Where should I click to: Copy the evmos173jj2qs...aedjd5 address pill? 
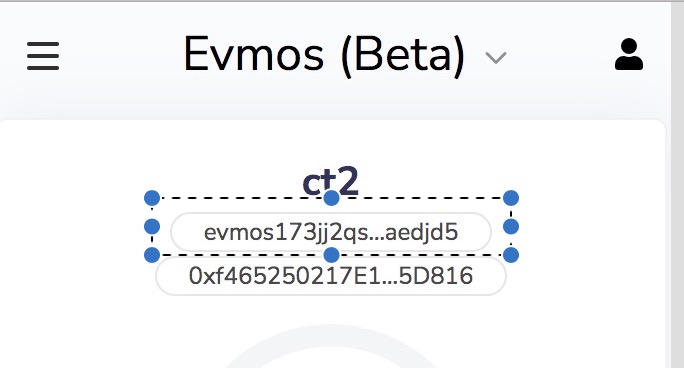[x=331, y=232]
